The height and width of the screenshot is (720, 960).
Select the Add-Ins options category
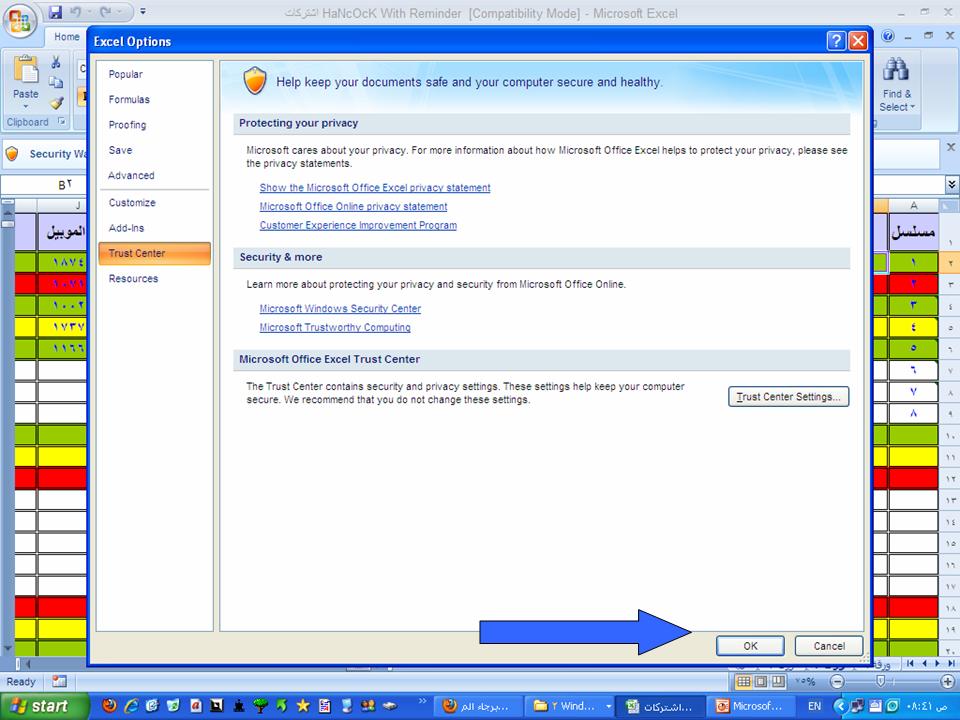coord(127,228)
